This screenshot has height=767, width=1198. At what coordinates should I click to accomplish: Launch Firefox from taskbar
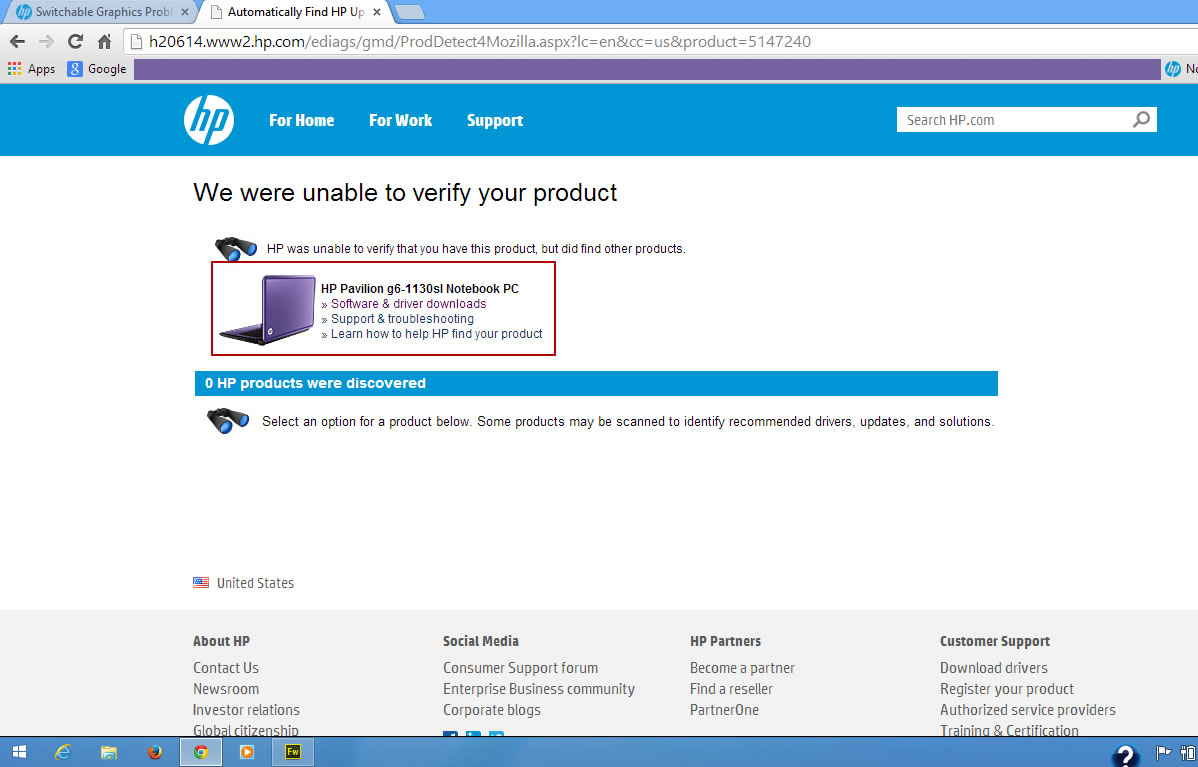coord(155,752)
